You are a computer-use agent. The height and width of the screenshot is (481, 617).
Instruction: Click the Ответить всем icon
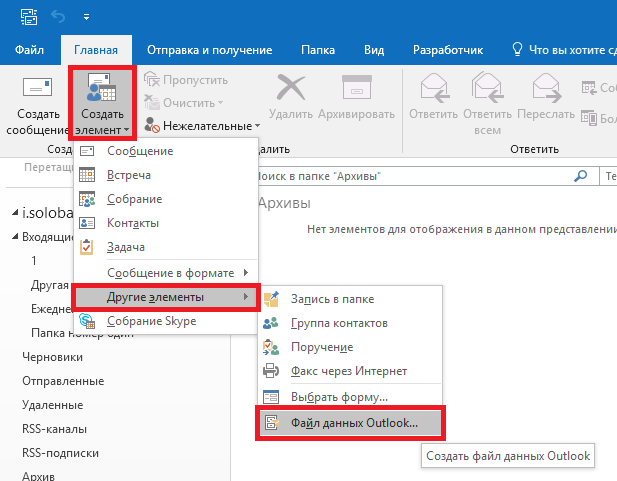pos(487,87)
